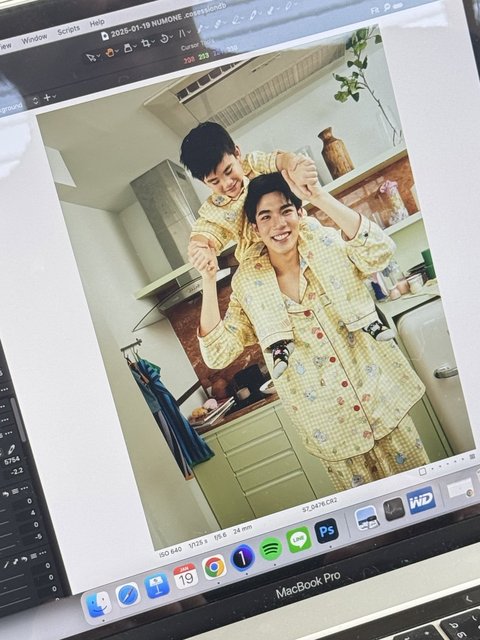
Task: Click the 1/125 s shutter speed readout
Action: (x=198, y=543)
